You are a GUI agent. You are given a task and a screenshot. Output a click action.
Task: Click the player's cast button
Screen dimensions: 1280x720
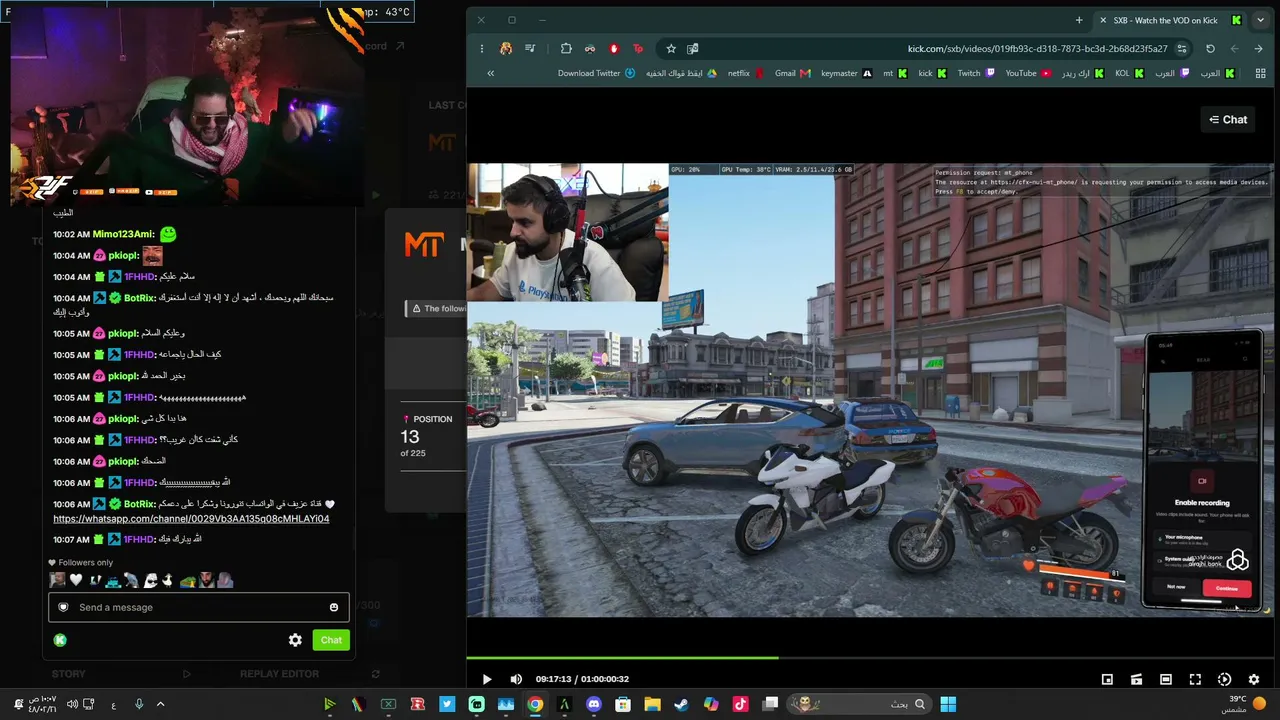coord(1136,679)
